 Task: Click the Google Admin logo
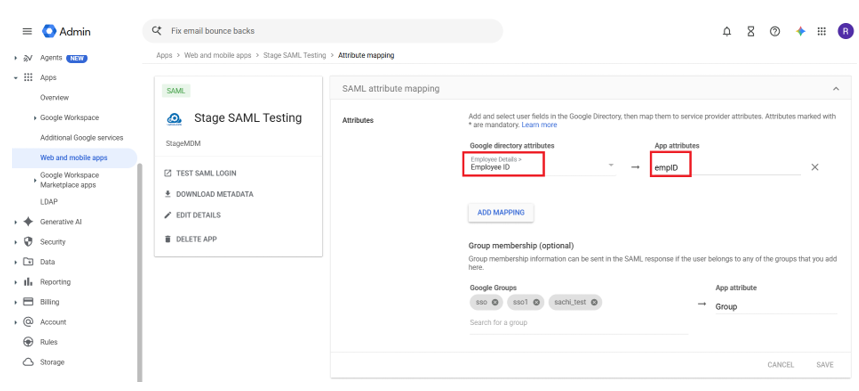coord(66,31)
